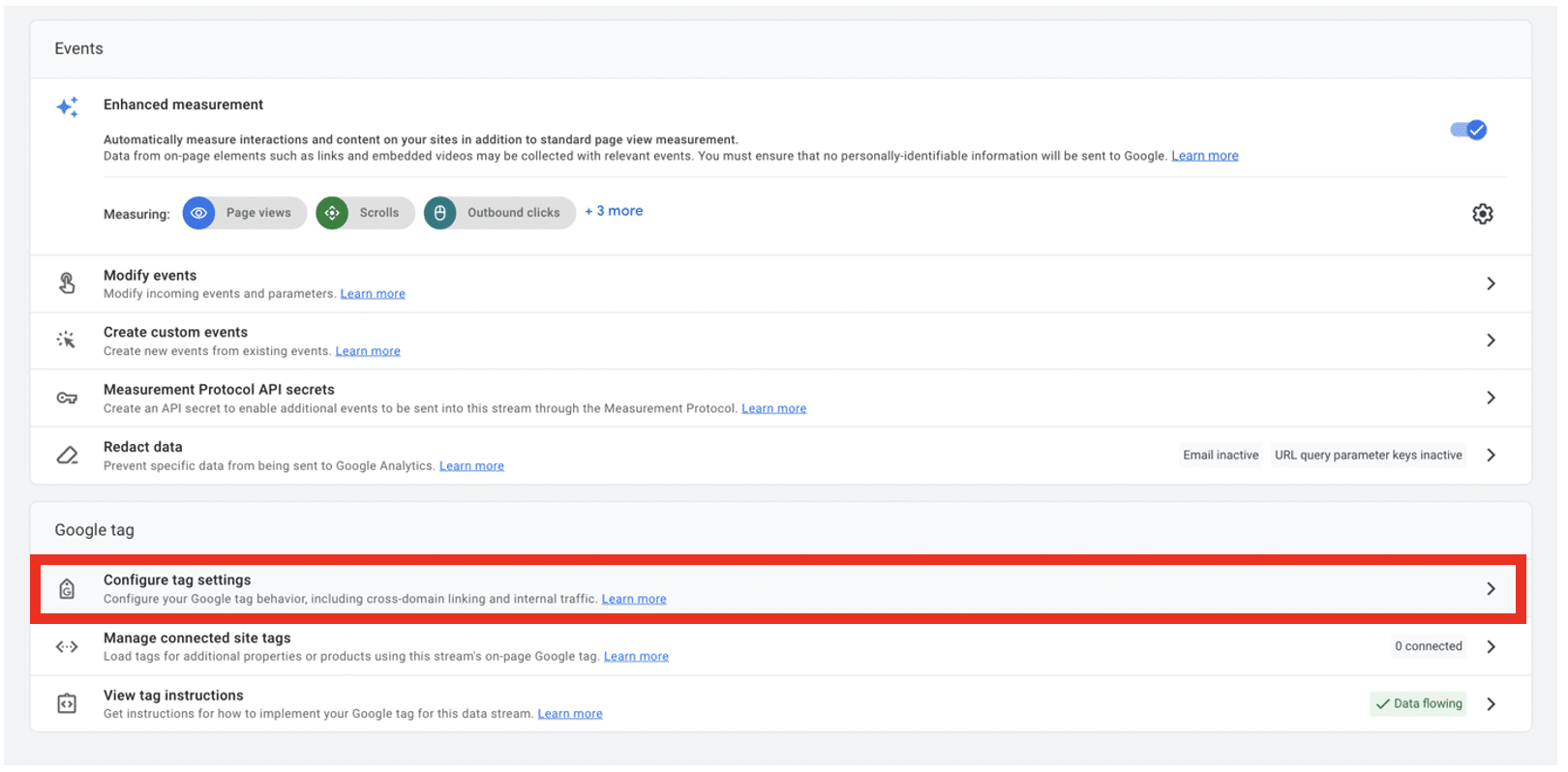Click the Page views eye icon
Image resolution: width=1568 pixels, height=772 pixels.
198,213
